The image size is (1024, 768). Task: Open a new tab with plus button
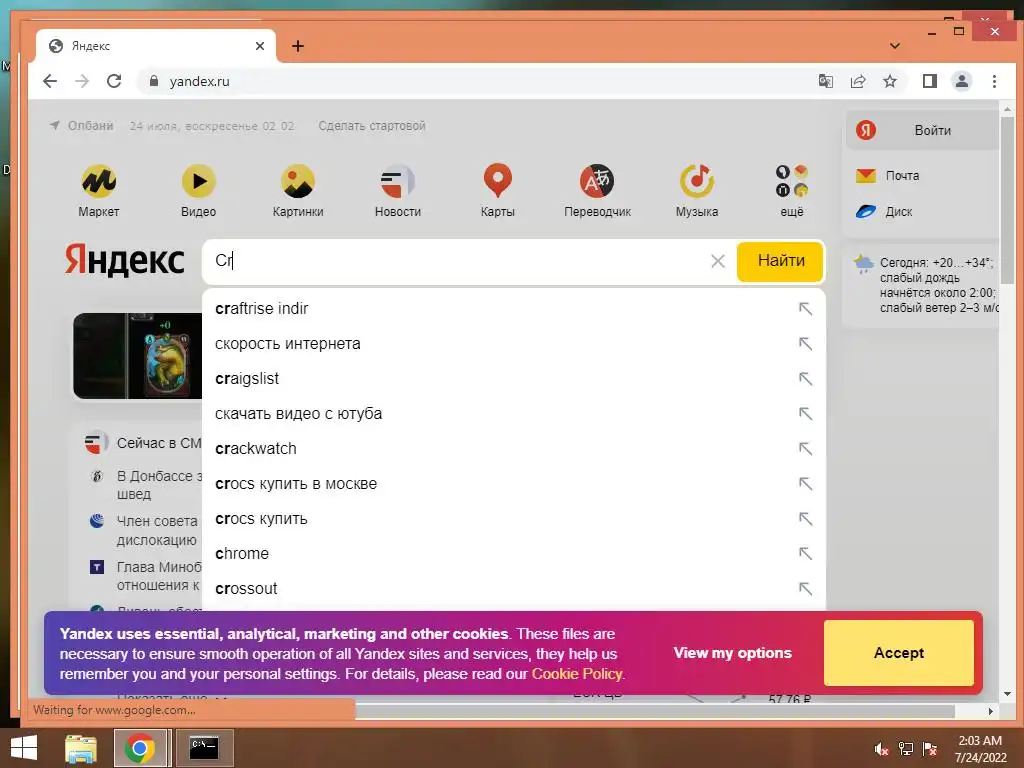298,46
